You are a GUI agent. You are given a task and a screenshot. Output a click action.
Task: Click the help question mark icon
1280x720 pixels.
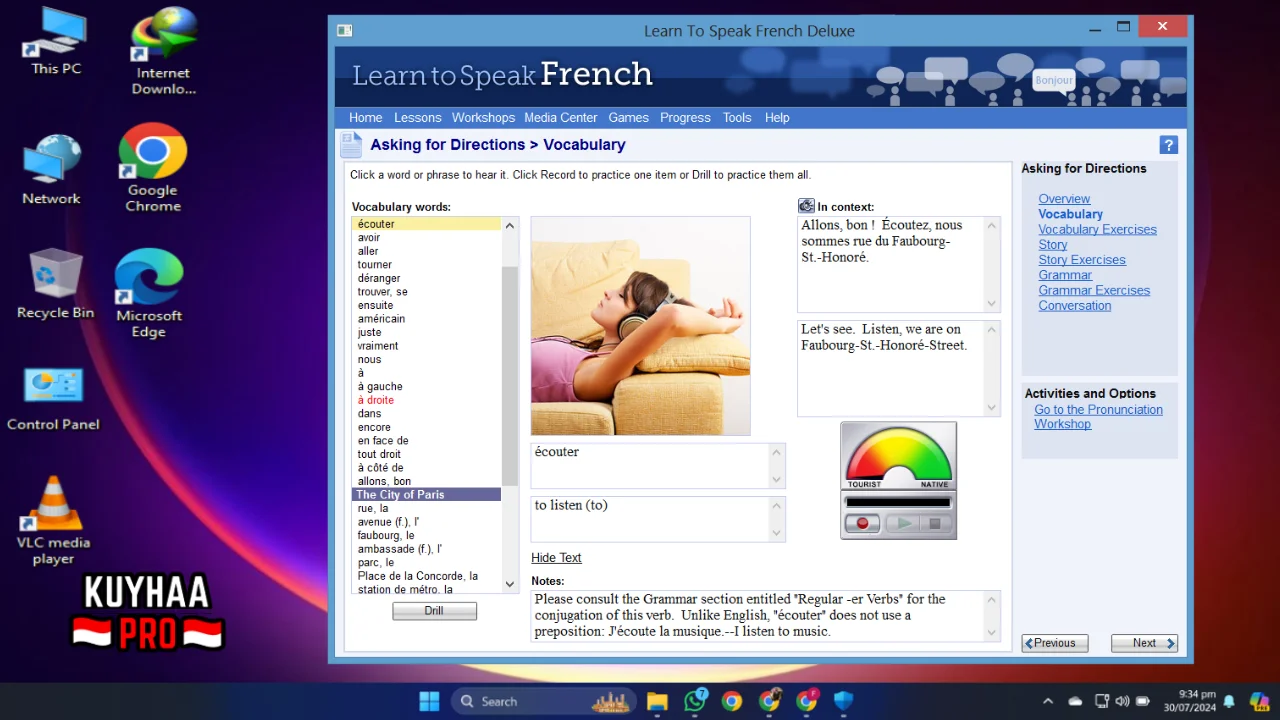pos(1168,145)
